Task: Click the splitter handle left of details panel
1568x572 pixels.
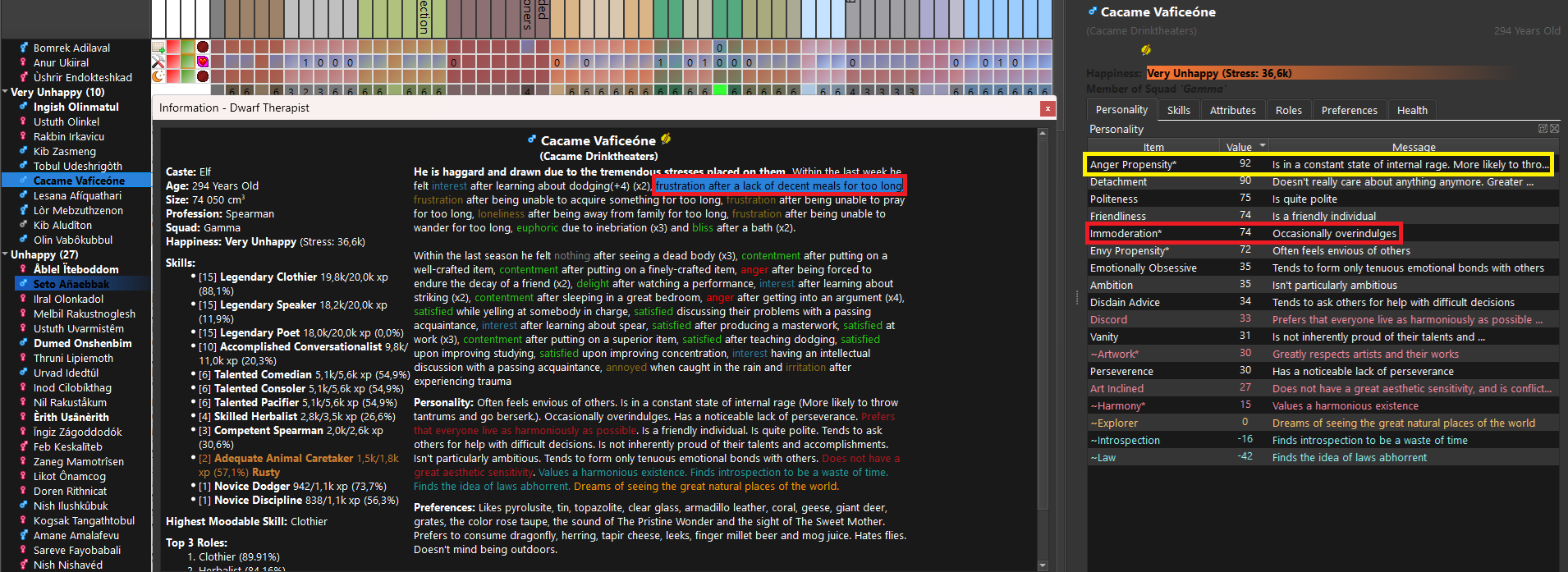Action: click(1076, 297)
